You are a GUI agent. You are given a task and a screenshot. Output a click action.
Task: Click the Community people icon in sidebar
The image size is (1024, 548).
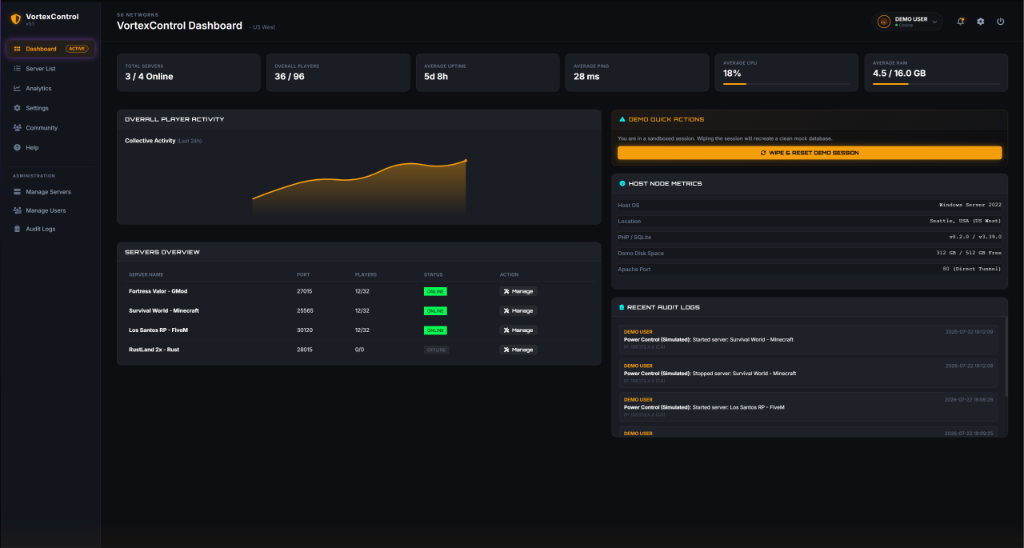[17, 128]
